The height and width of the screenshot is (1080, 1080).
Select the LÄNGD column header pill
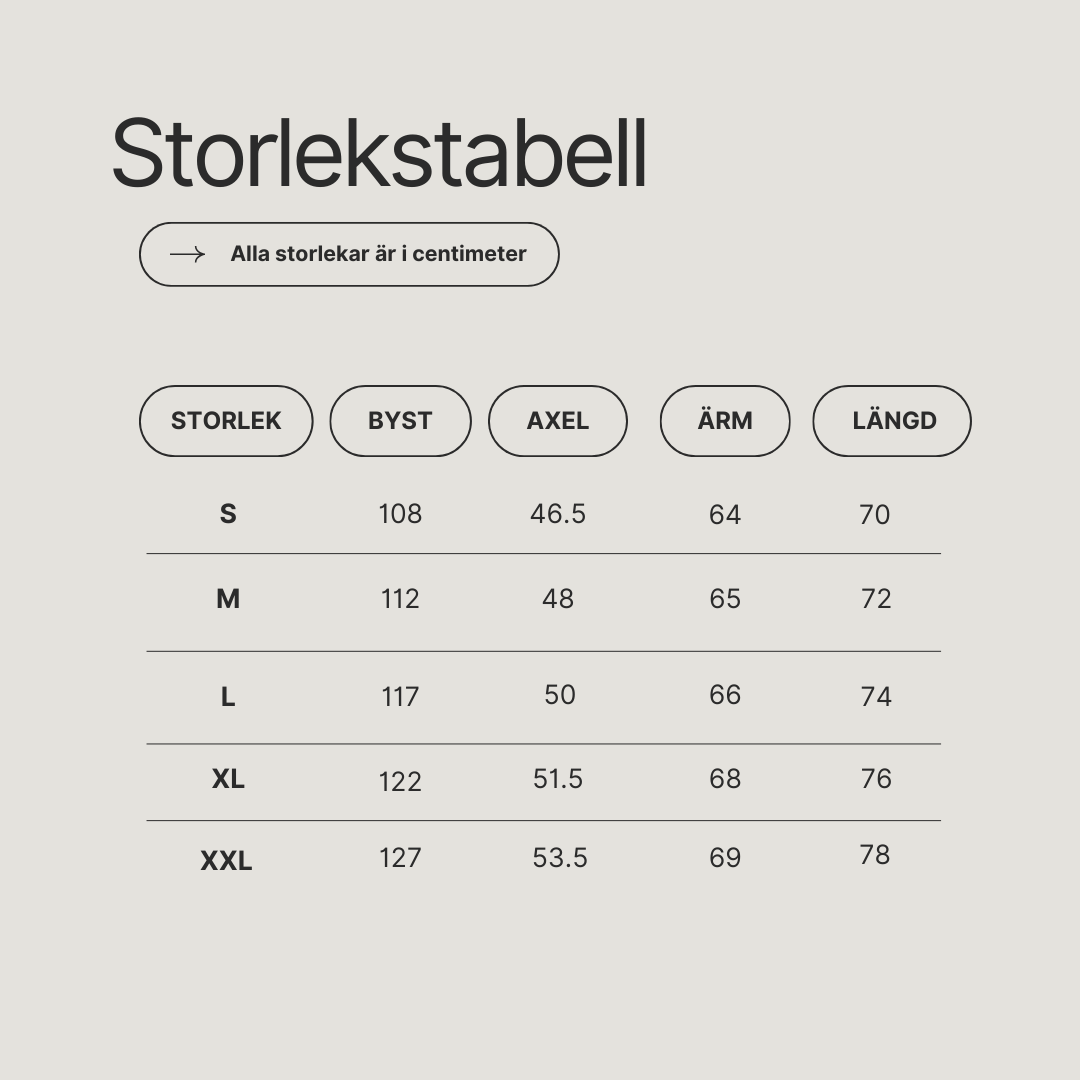[892, 421]
